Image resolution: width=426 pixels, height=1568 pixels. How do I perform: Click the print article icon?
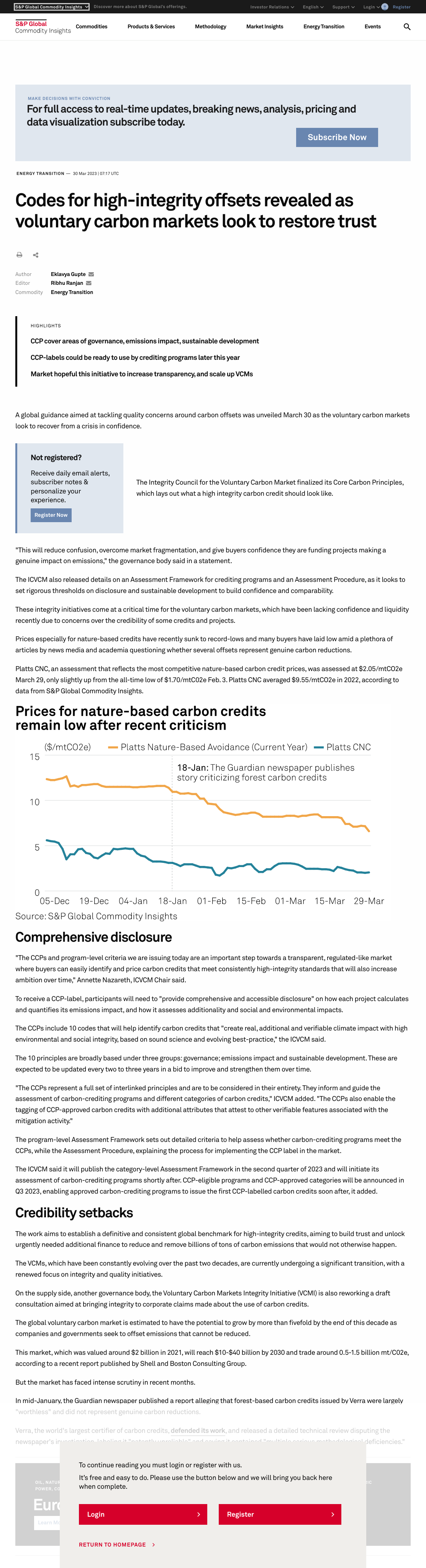[x=19, y=255]
